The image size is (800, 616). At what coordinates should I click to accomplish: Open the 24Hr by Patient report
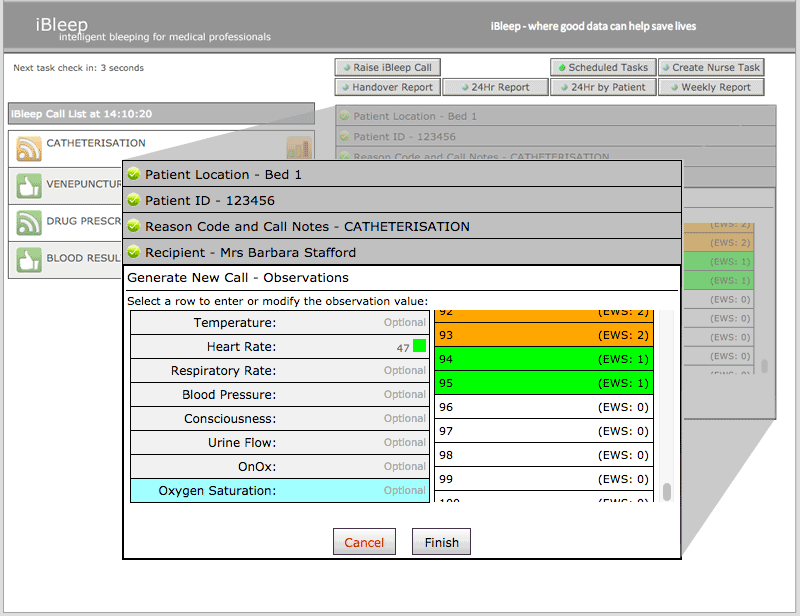[603, 87]
